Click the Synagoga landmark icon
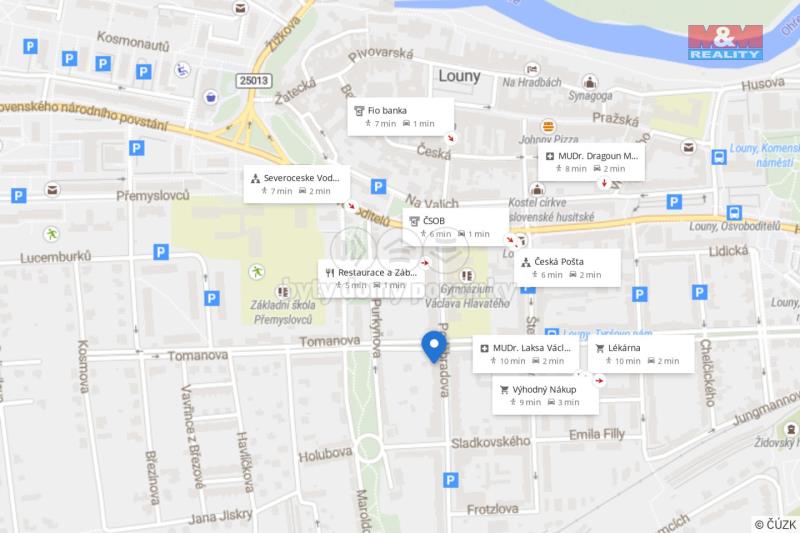The width and height of the screenshot is (800, 533). tap(590, 82)
